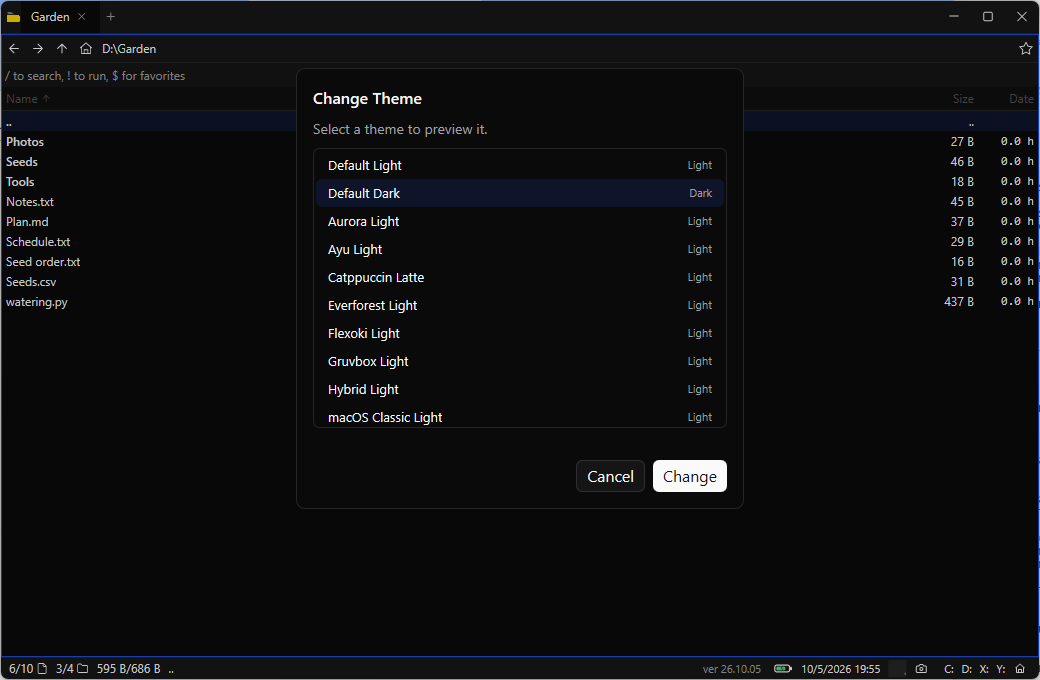Select the macOS Classic Light theme
The image size is (1040, 680).
[x=520, y=416]
